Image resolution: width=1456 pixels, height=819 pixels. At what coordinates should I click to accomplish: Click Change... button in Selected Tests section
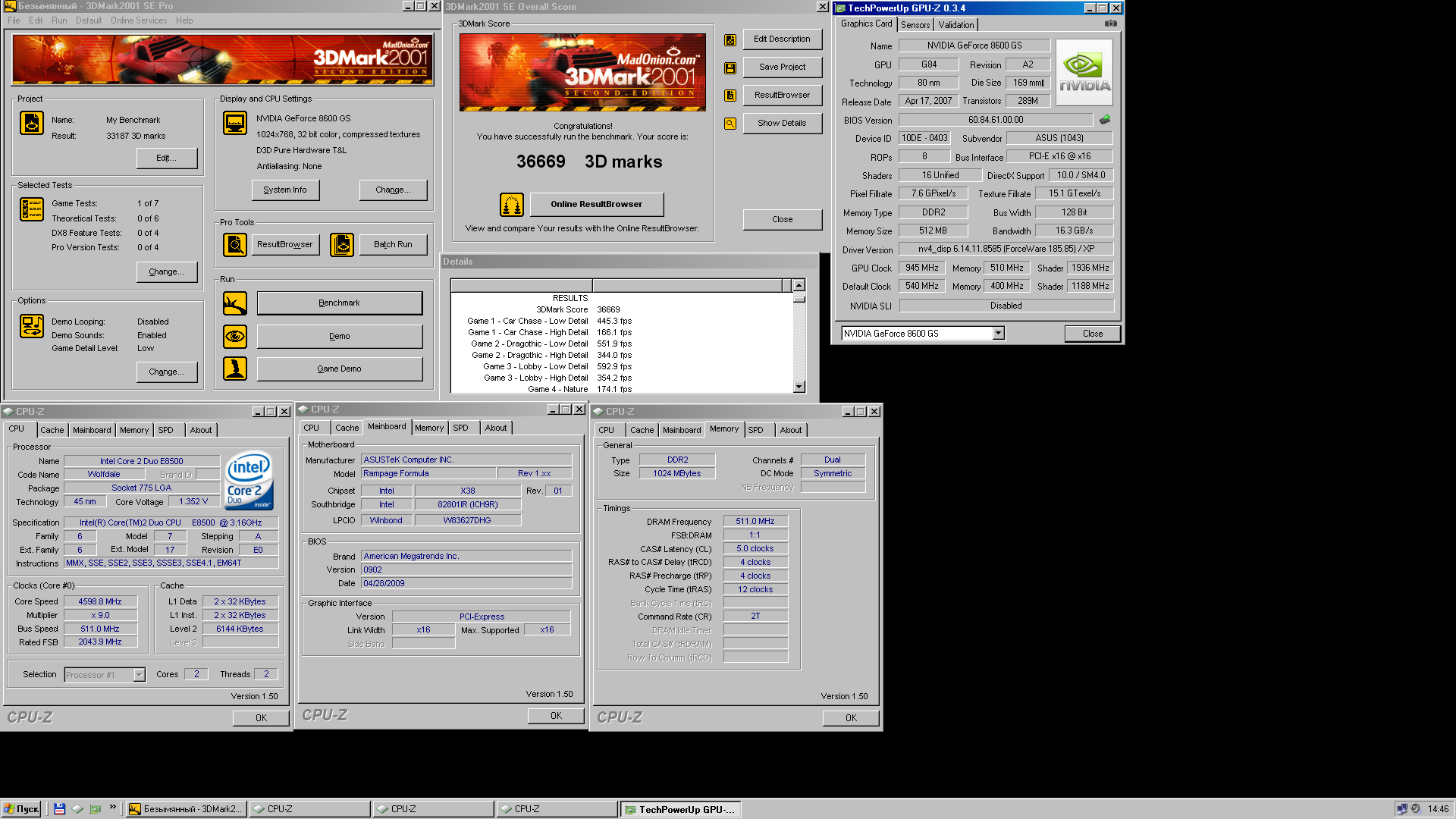tap(166, 271)
